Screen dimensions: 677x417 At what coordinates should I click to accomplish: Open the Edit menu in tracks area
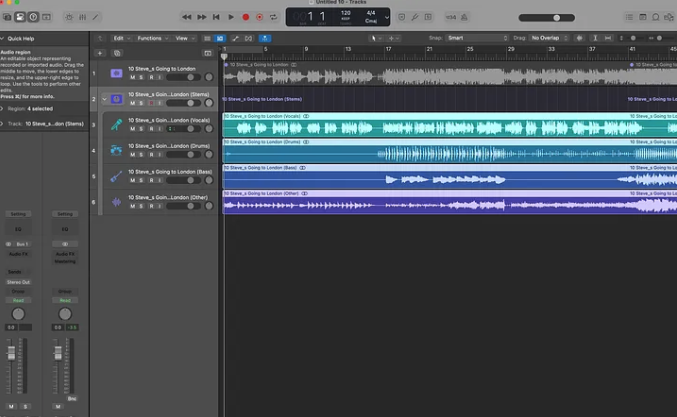(x=121, y=38)
